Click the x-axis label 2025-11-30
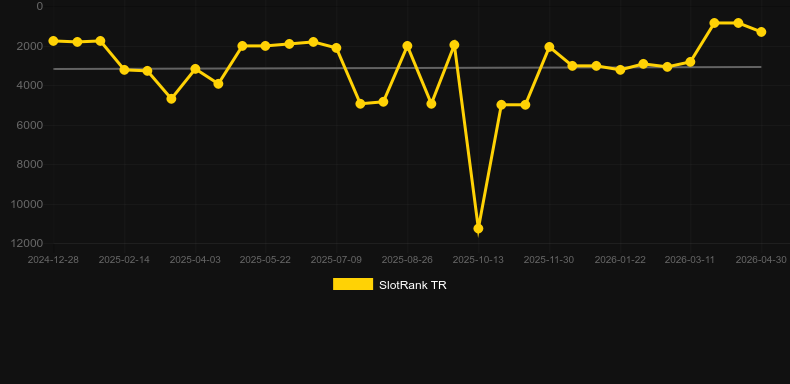The height and width of the screenshot is (384, 790). [549, 260]
